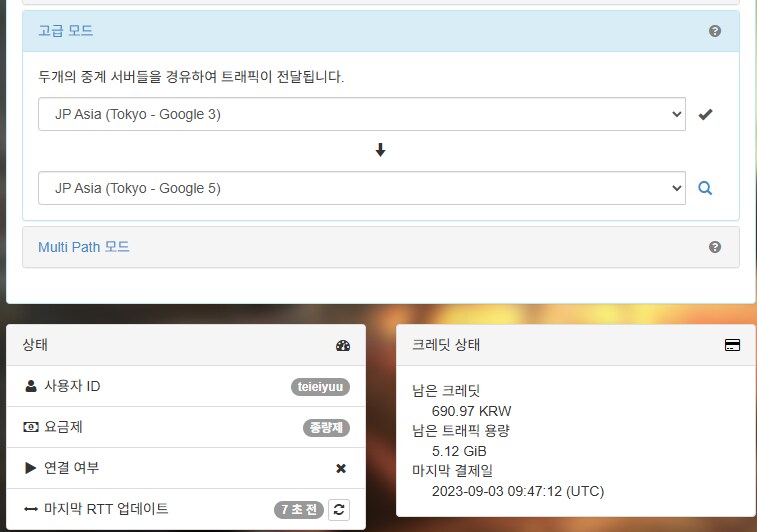Click the 690.97 KRW credit value

pyautogui.click(x=471, y=411)
